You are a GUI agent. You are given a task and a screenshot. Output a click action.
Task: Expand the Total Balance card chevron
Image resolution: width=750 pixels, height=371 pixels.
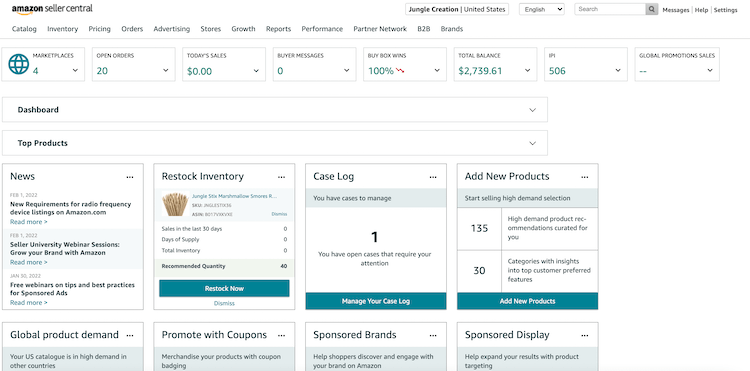coord(527,70)
